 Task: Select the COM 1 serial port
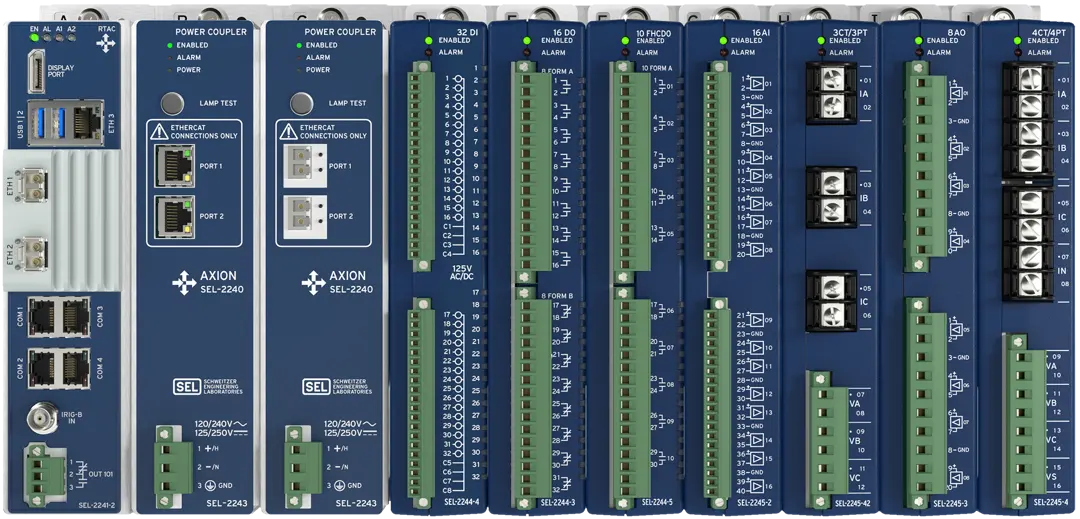click(x=43, y=317)
